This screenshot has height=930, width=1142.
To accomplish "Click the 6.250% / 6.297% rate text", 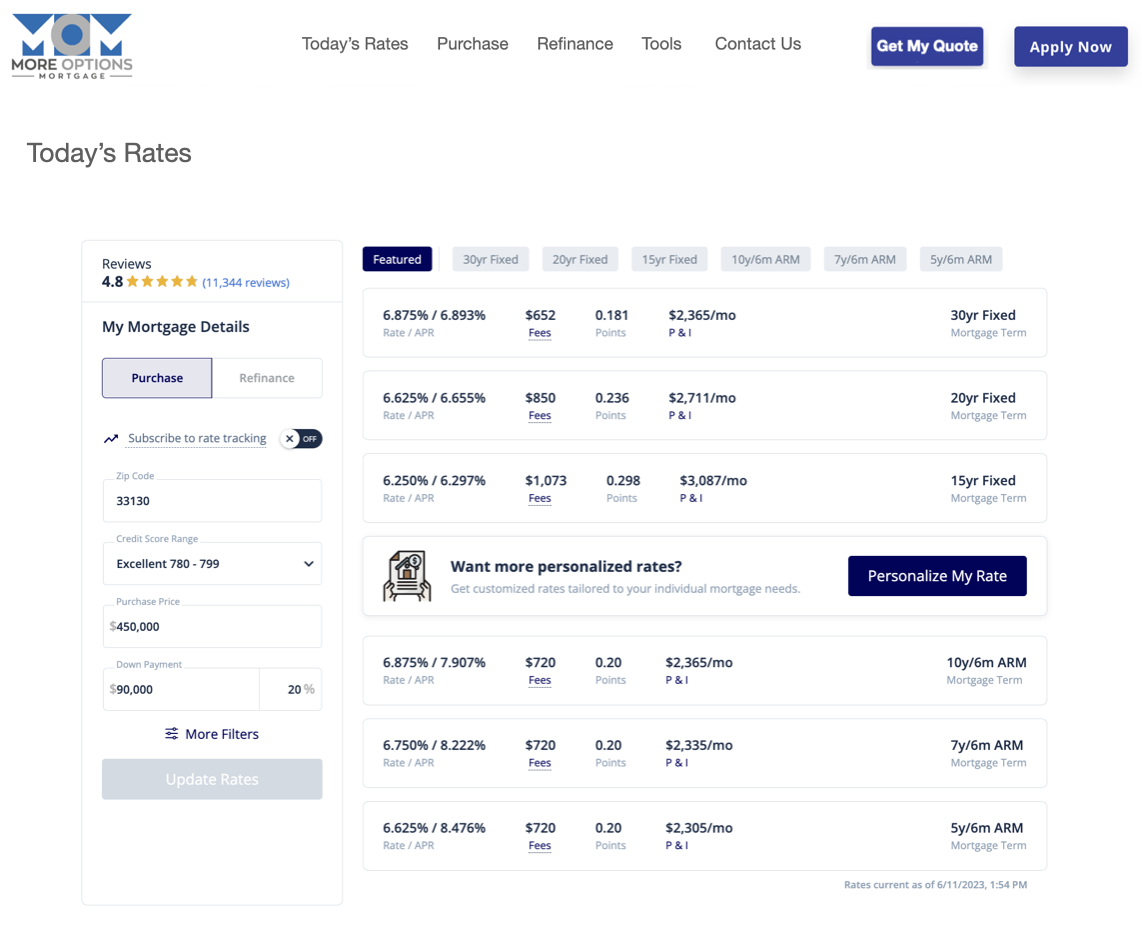I will 434,481.
